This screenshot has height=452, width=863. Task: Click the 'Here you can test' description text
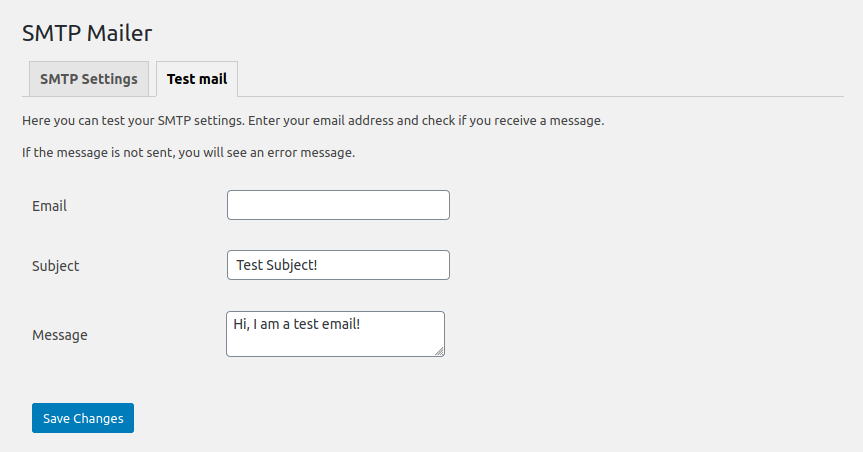[x=313, y=121]
